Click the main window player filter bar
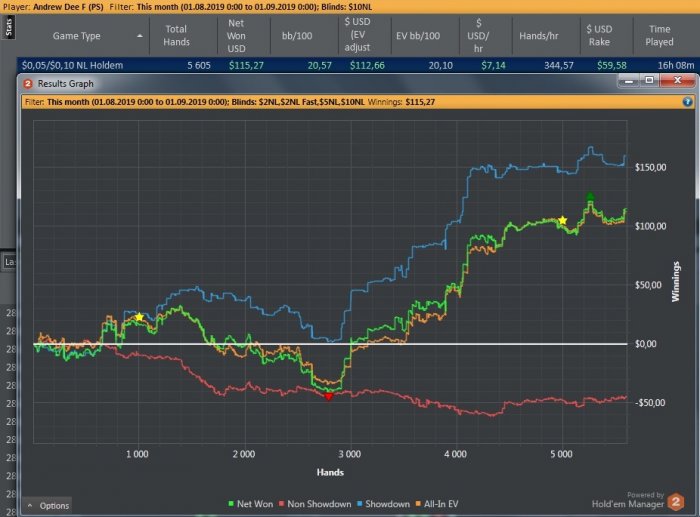The height and width of the screenshot is (517, 700). click(x=350, y=7)
